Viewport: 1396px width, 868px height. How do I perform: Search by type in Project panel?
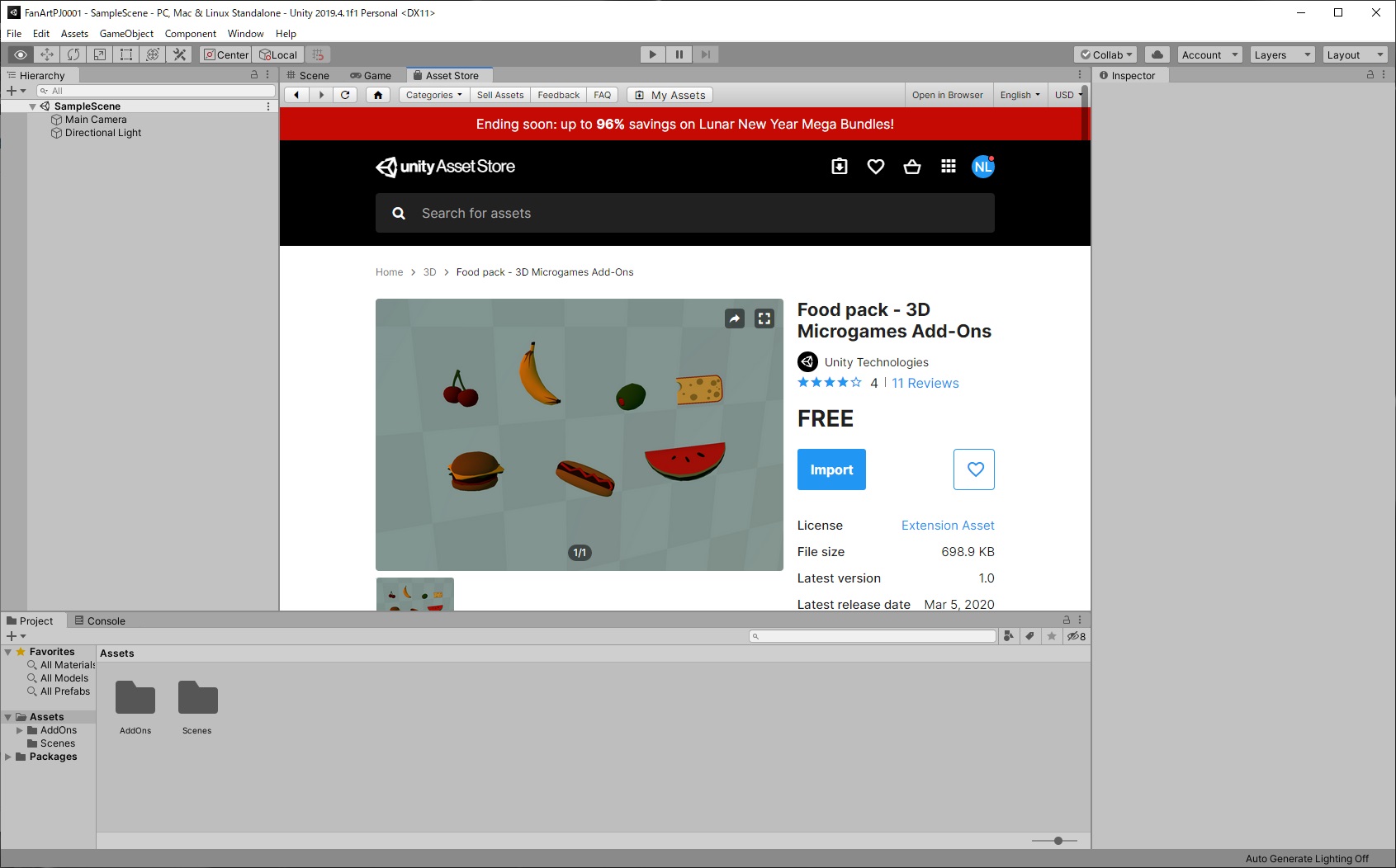click(x=1008, y=636)
